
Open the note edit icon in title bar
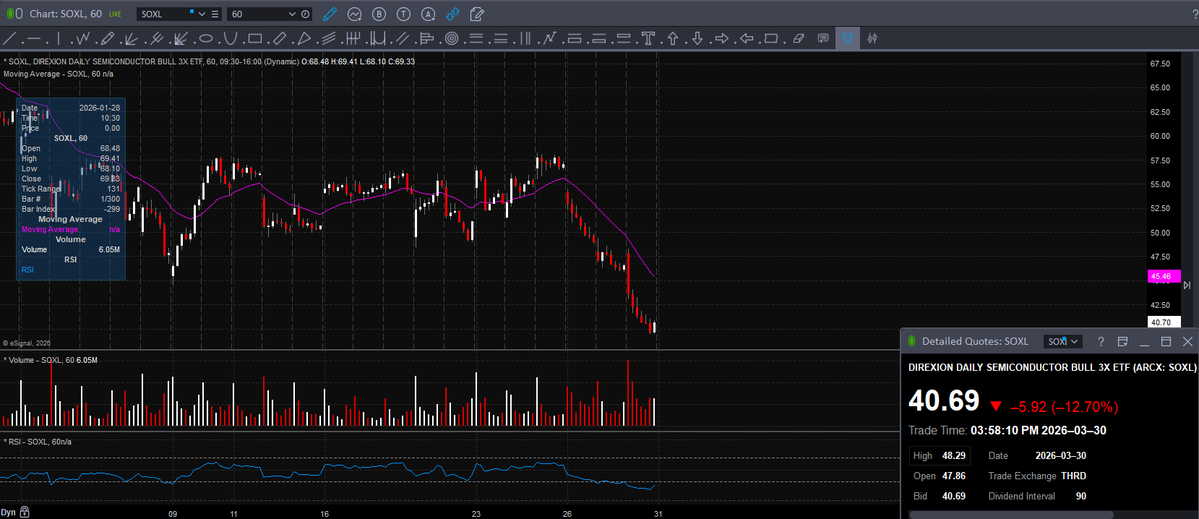coord(477,14)
